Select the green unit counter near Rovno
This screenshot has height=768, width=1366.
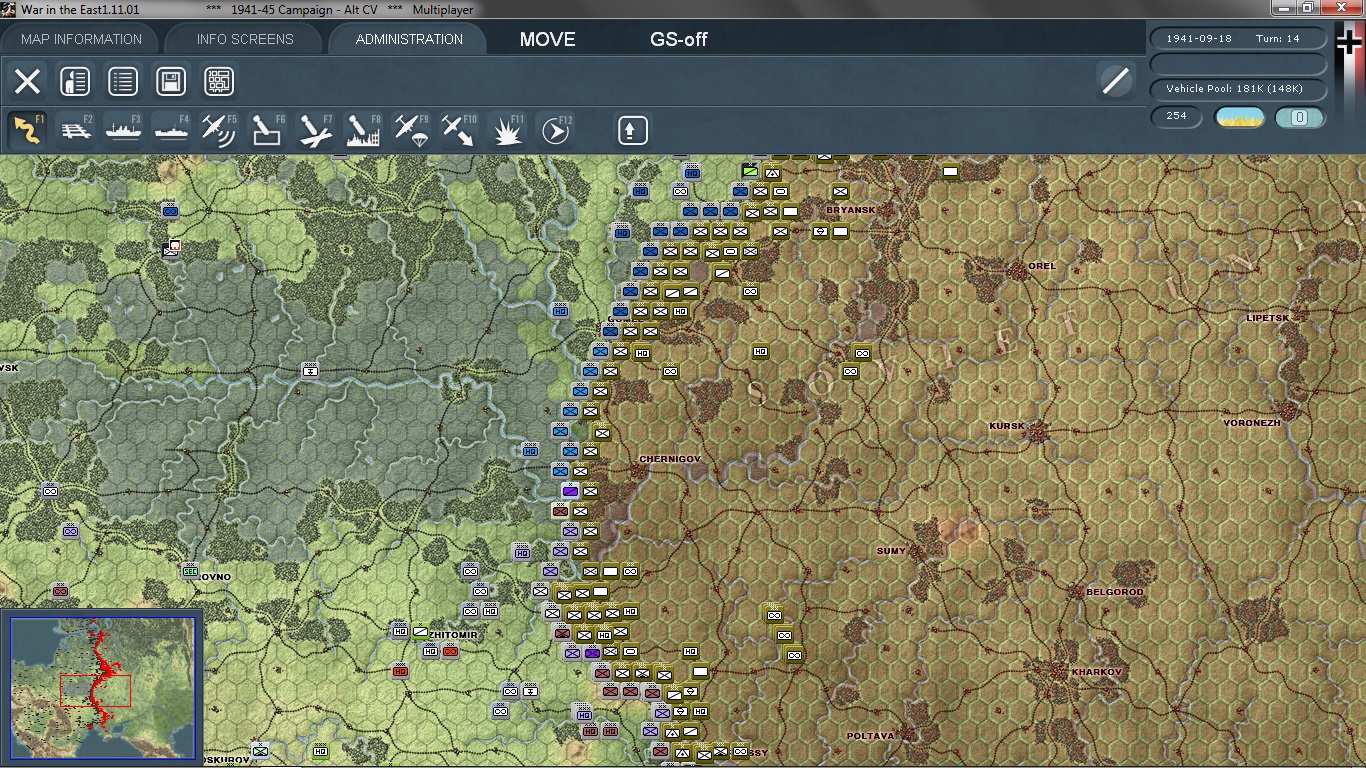tap(190, 571)
